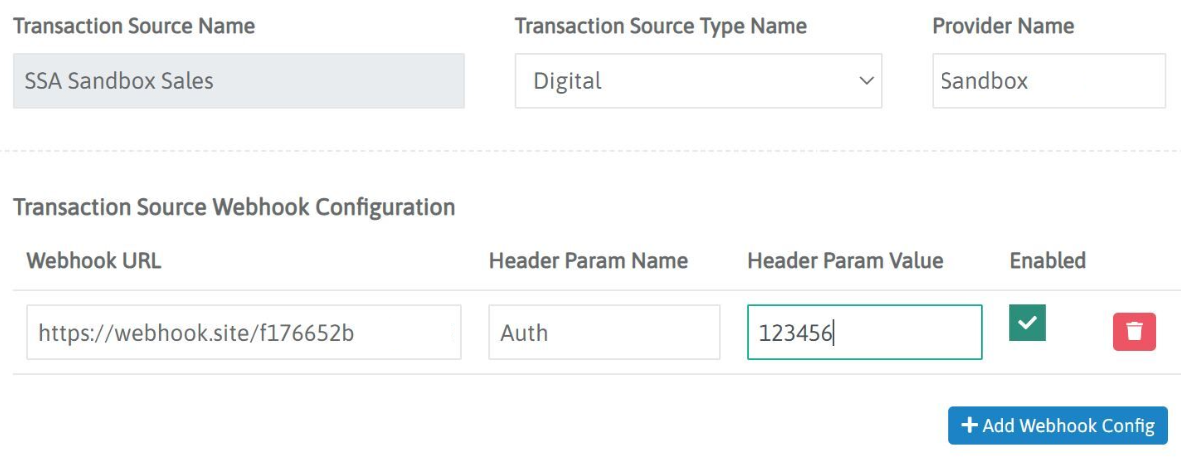The width and height of the screenshot is (1188, 463).
Task: Click the plus icon on Add Webhook Config
Action: [968, 425]
